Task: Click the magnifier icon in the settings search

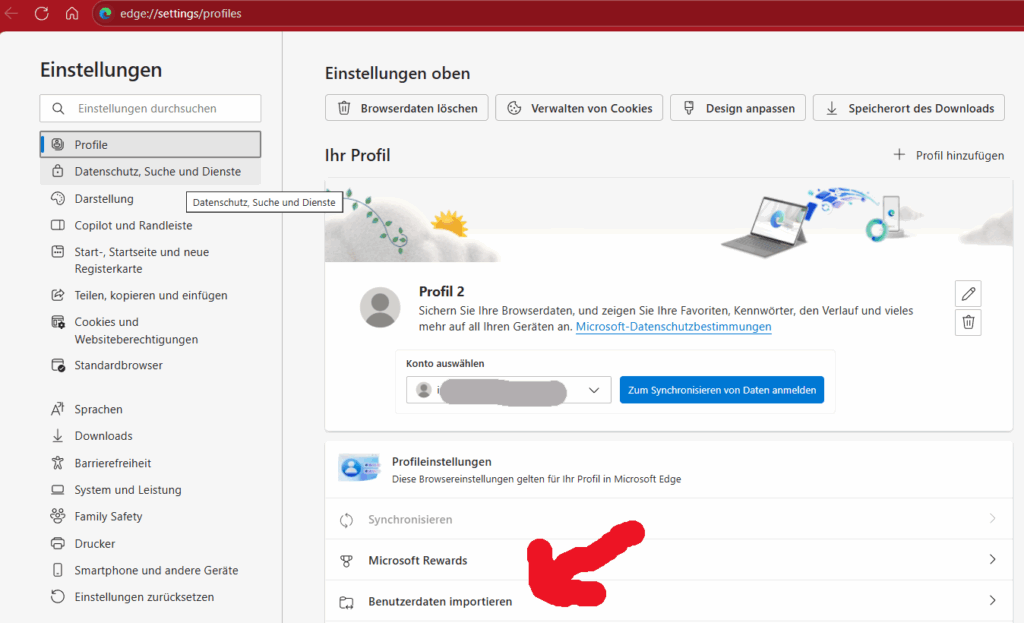Action: (x=58, y=108)
